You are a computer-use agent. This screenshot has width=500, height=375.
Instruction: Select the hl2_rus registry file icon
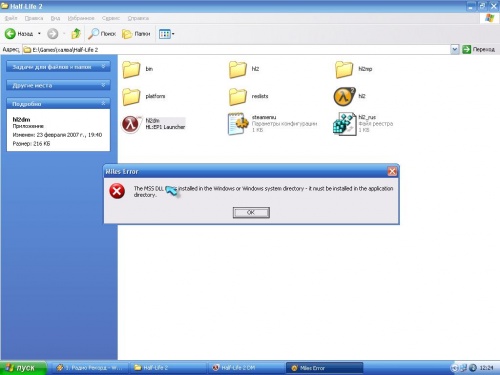pyautogui.click(x=344, y=124)
